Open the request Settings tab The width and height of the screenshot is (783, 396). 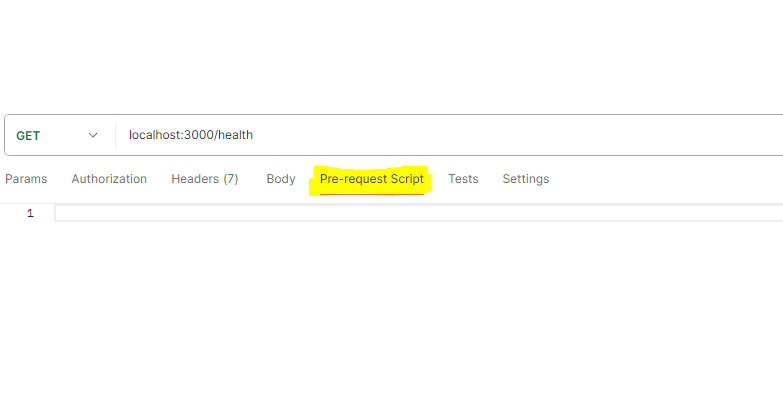click(x=525, y=179)
